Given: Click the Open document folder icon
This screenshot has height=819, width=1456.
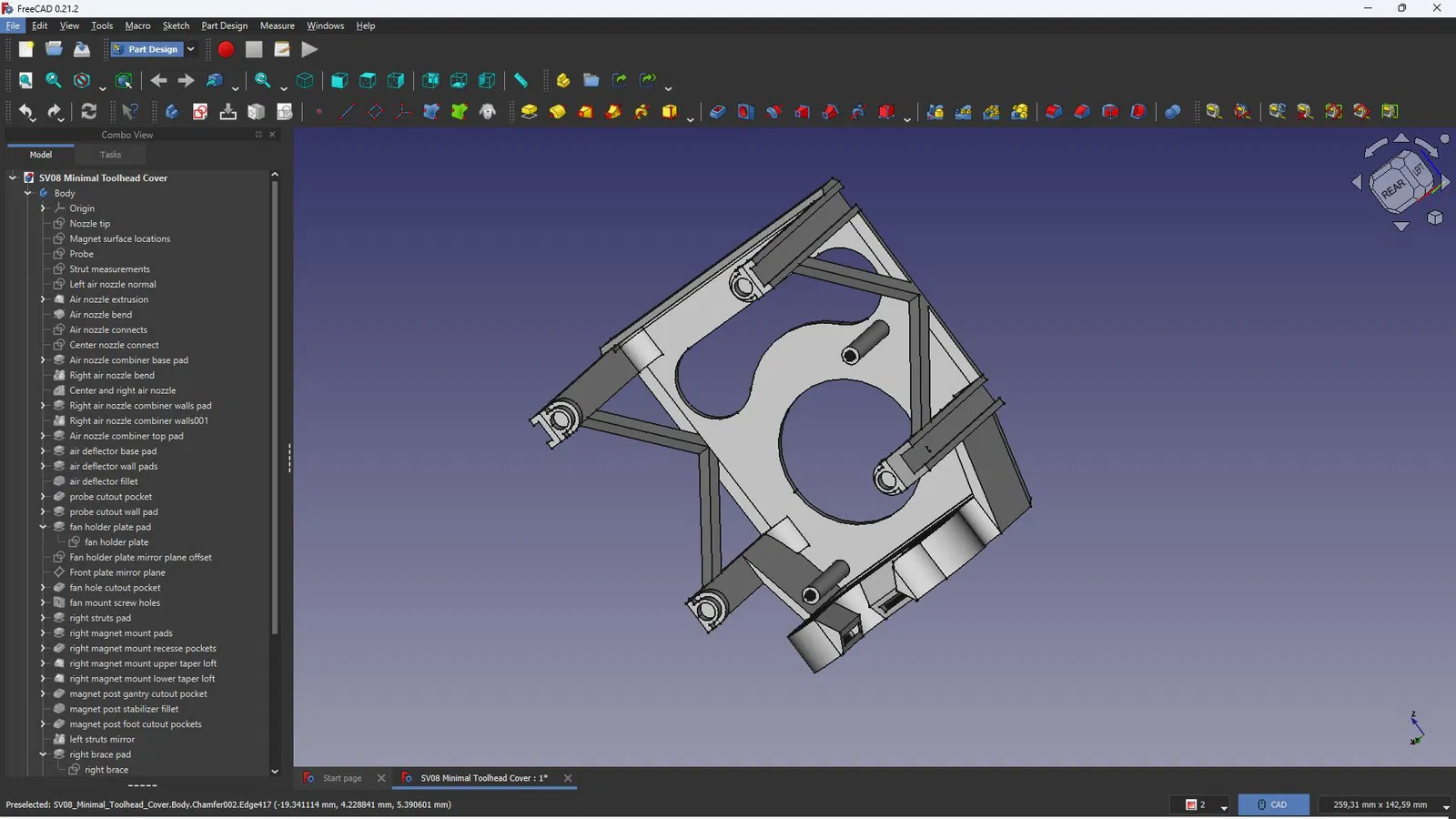Looking at the screenshot, I should pyautogui.click(x=54, y=49).
